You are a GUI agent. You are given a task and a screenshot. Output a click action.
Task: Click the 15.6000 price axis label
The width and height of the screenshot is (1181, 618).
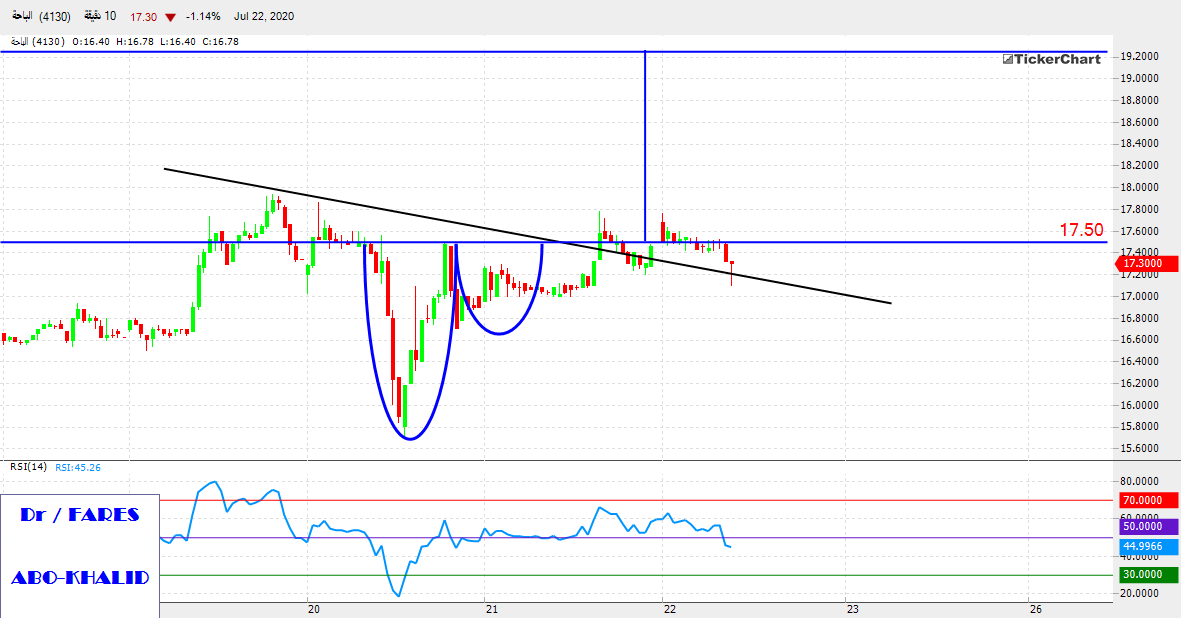pos(1139,449)
